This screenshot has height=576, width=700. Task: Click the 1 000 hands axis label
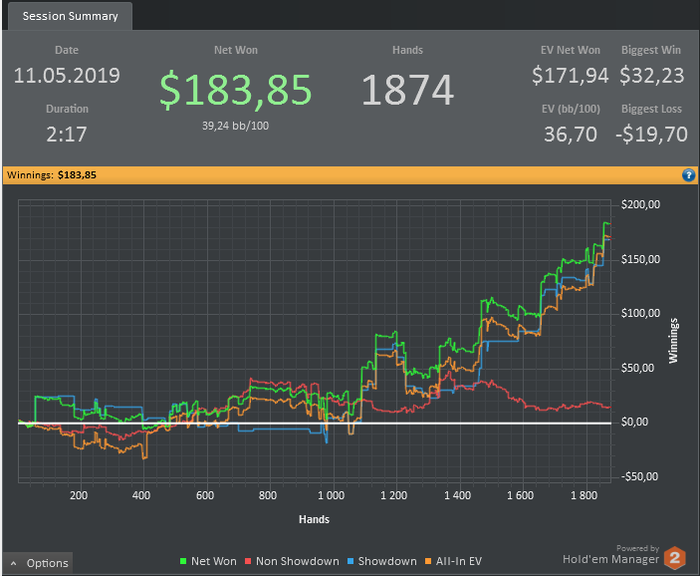point(331,495)
